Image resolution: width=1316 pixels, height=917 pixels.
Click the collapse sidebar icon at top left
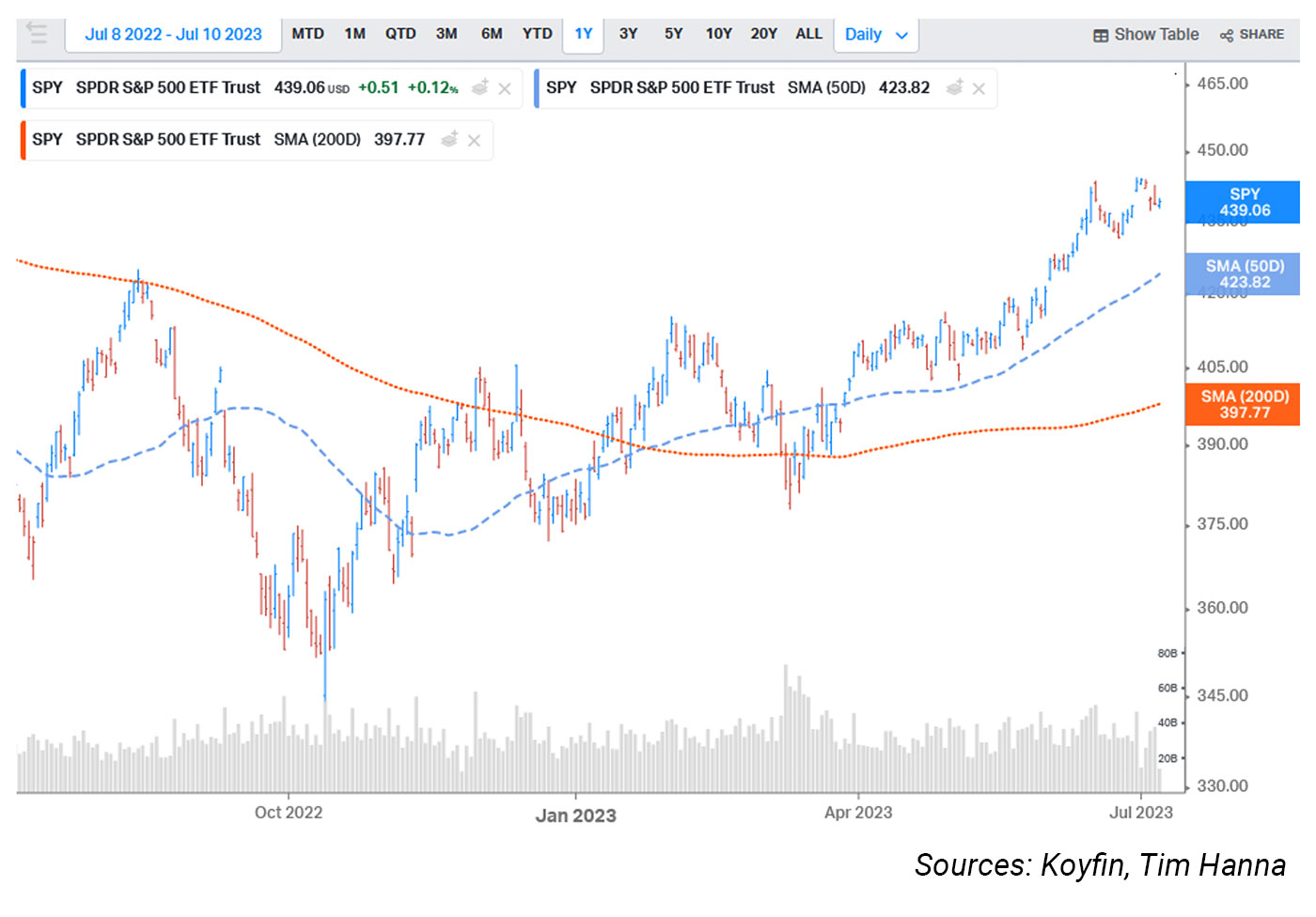tap(37, 34)
